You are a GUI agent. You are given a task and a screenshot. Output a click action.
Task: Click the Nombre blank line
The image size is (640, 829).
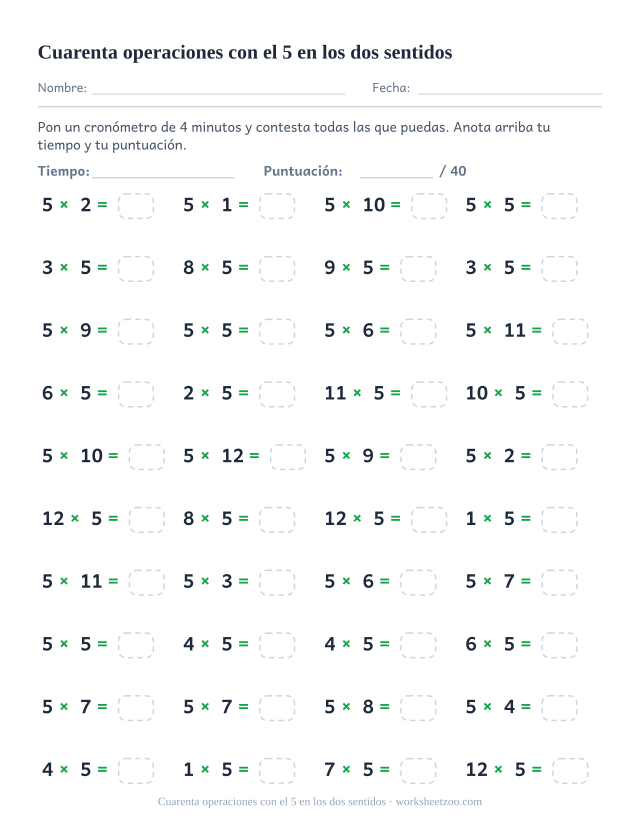pos(218,94)
